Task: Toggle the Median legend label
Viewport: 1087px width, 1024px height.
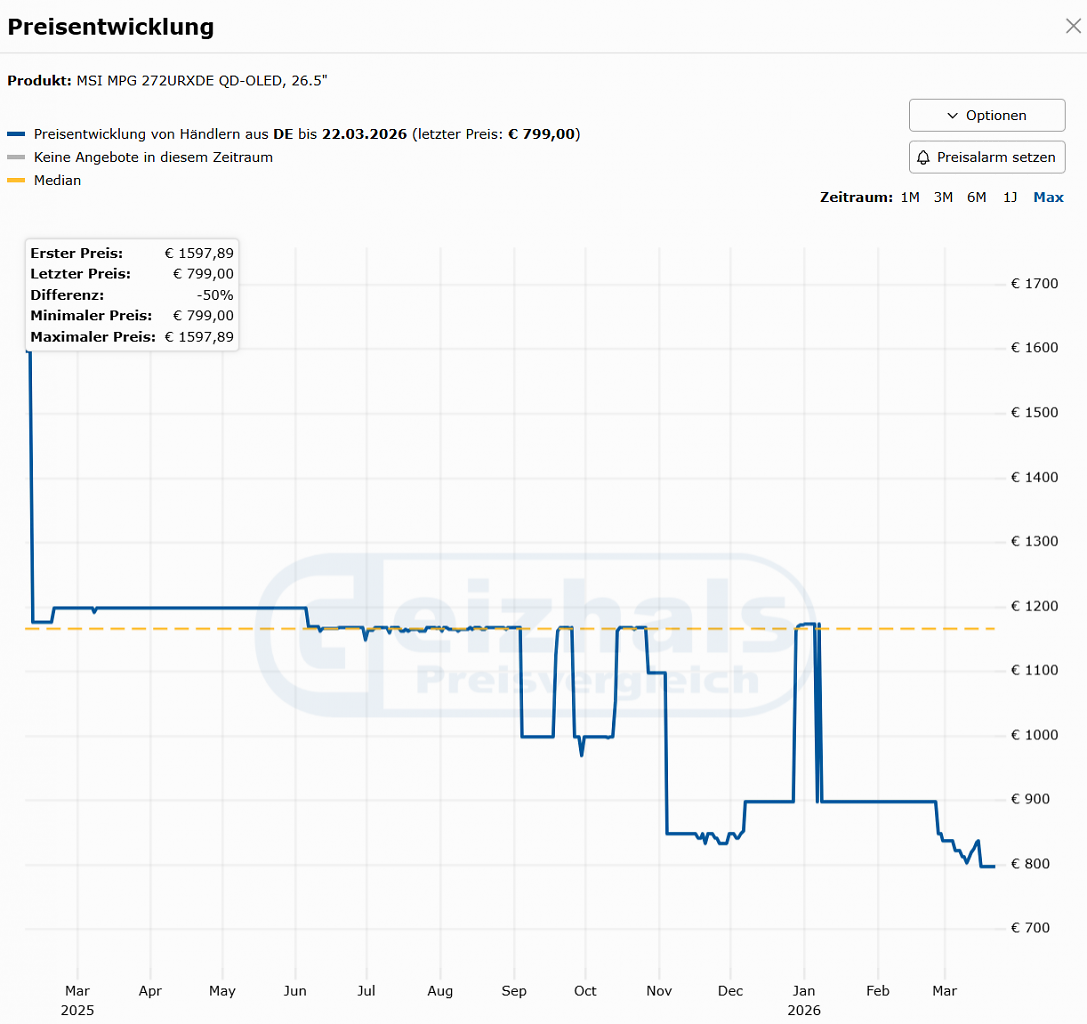Action: click(x=58, y=180)
